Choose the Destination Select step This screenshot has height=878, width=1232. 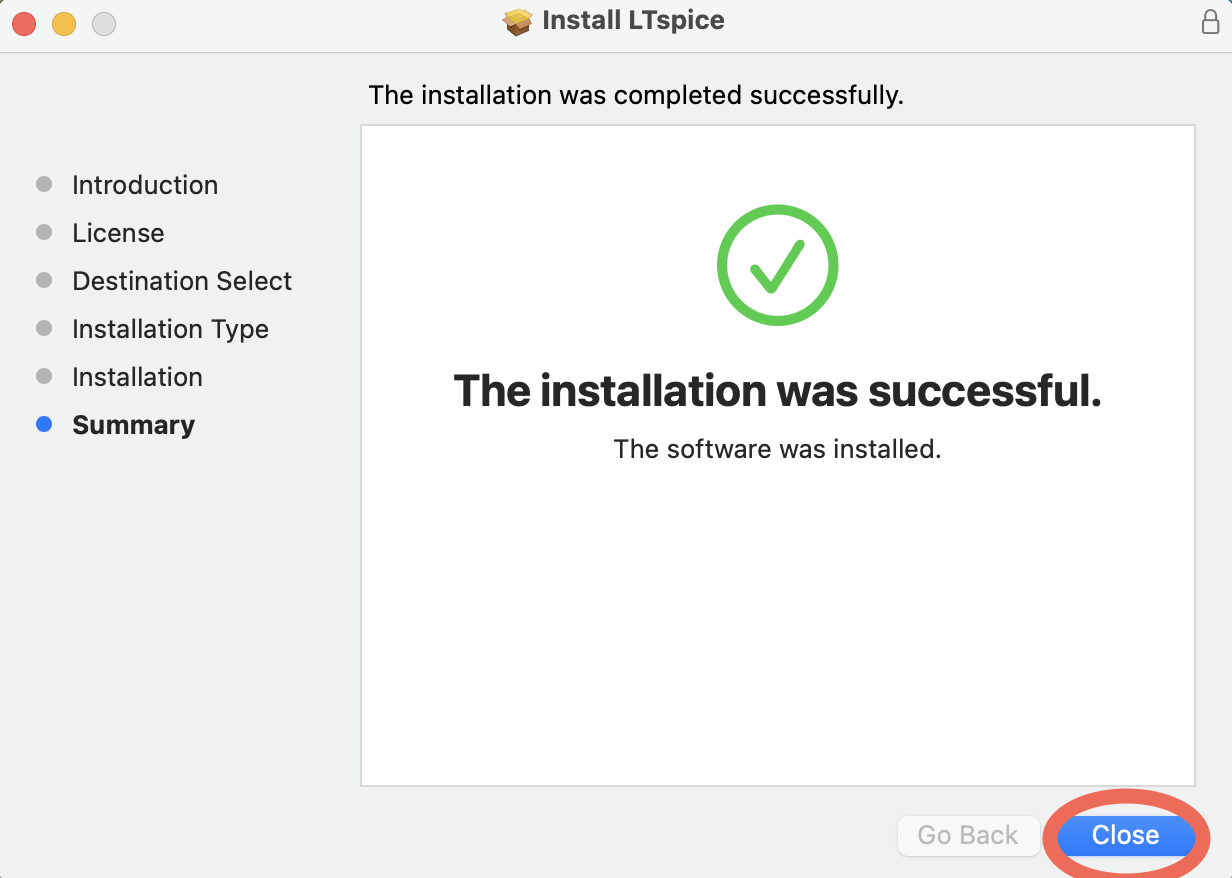click(x=182, y=281)
